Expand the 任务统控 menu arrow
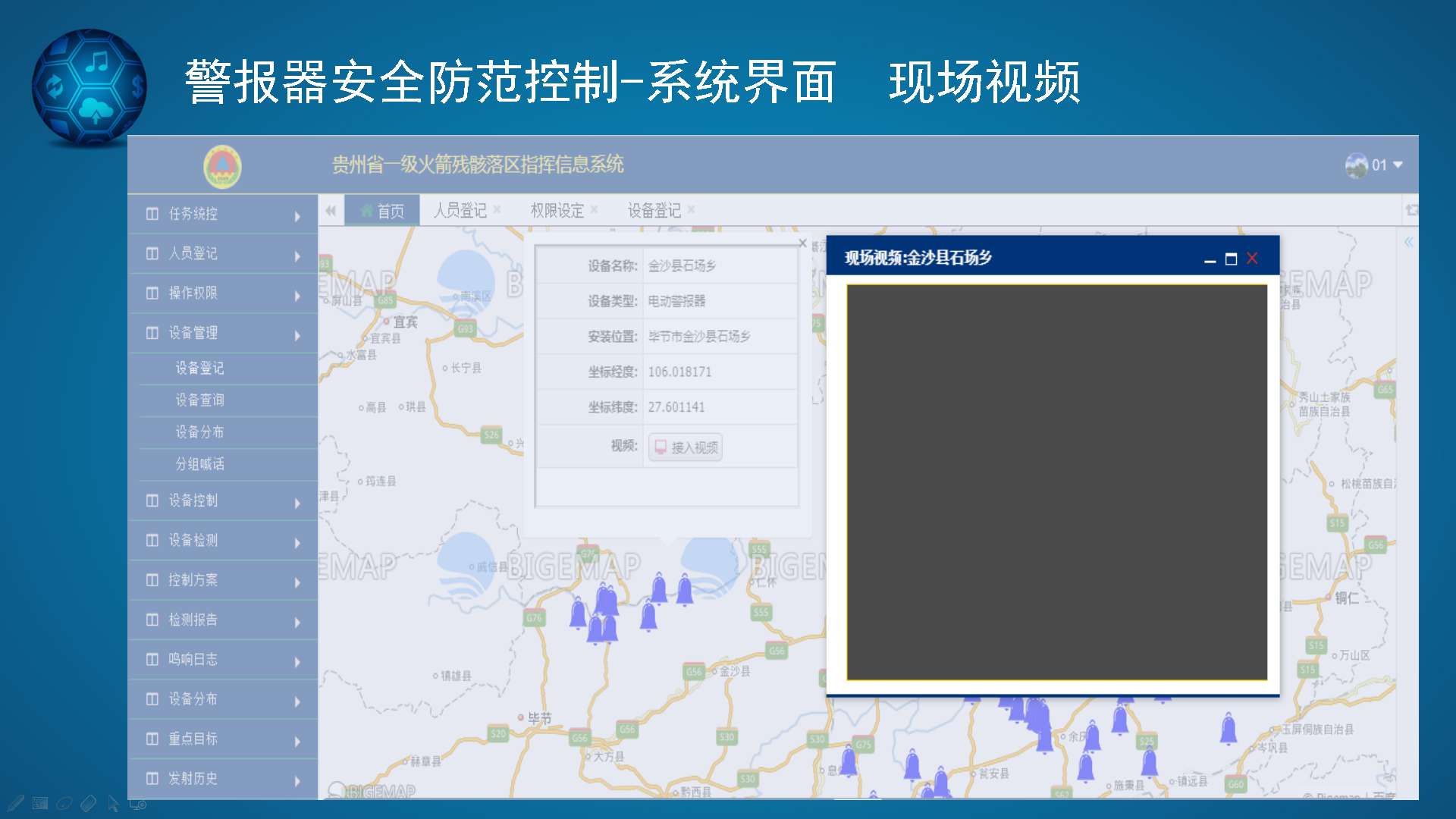Image resolution: width=1456 pixels, height=819 pixels. click(297, 216)
